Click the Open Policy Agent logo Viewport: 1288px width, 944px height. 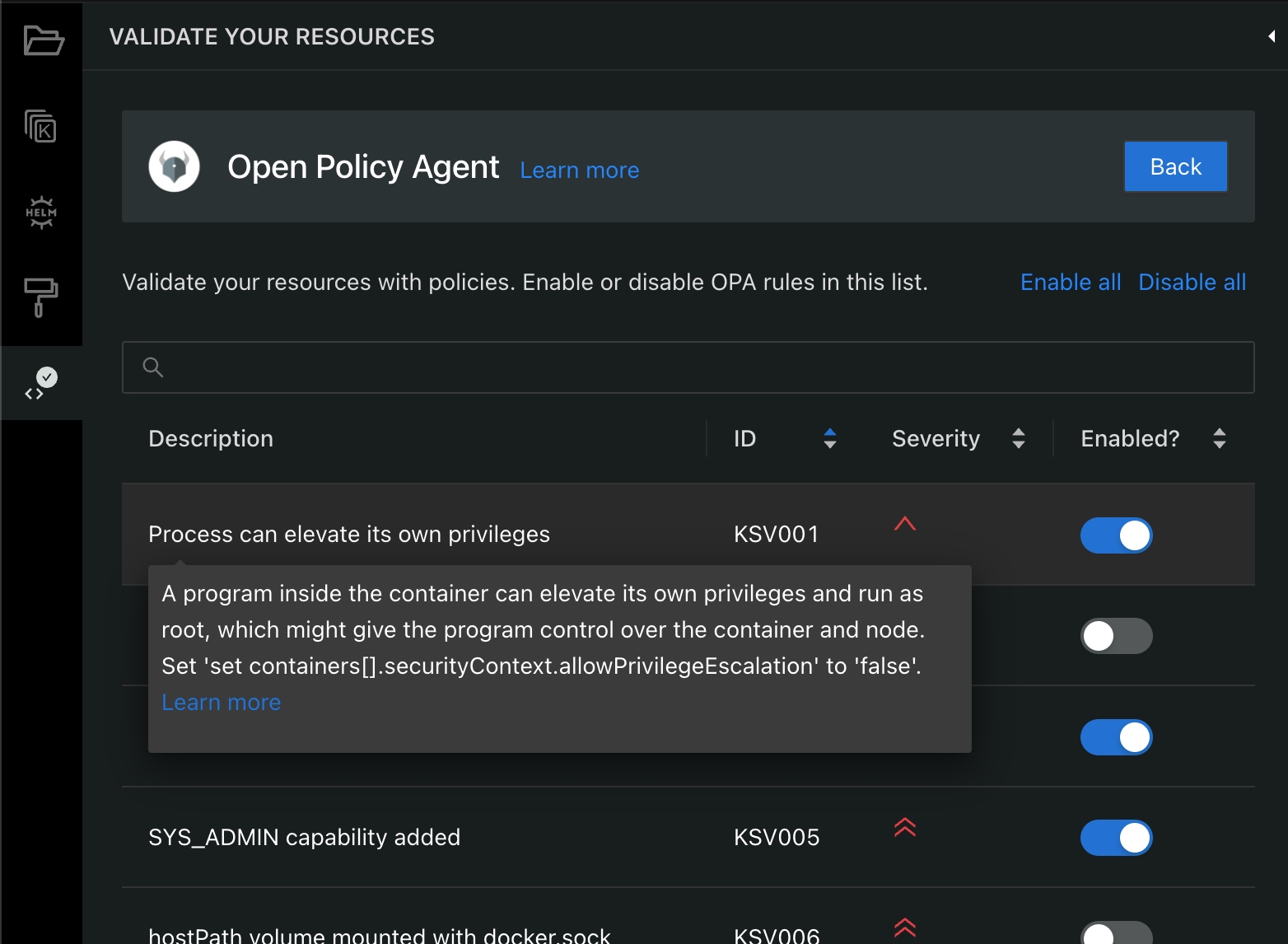[x=174, y=166]
